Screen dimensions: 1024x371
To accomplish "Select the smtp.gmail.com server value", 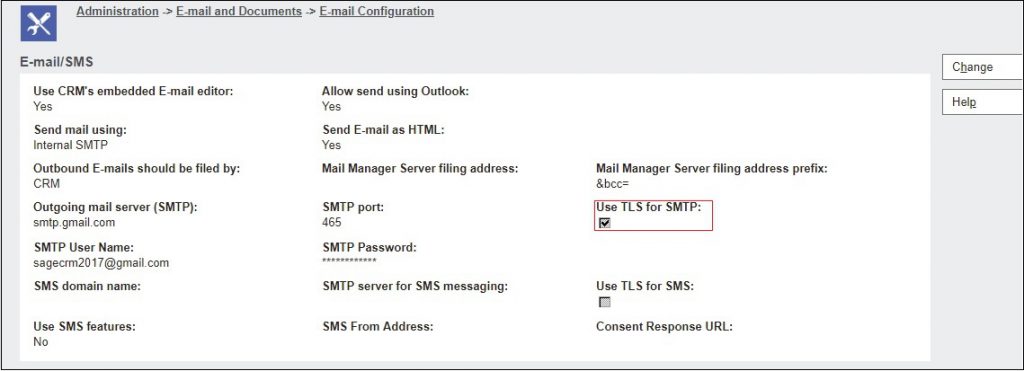I will (74, 223).
